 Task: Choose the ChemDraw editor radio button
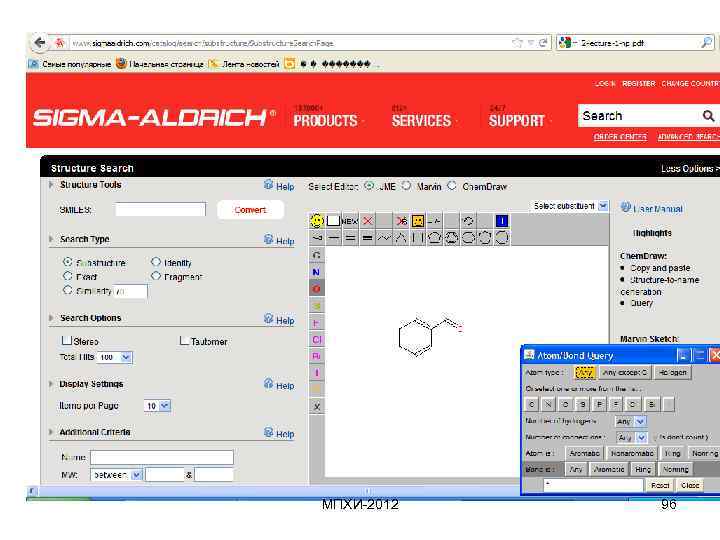452,186
